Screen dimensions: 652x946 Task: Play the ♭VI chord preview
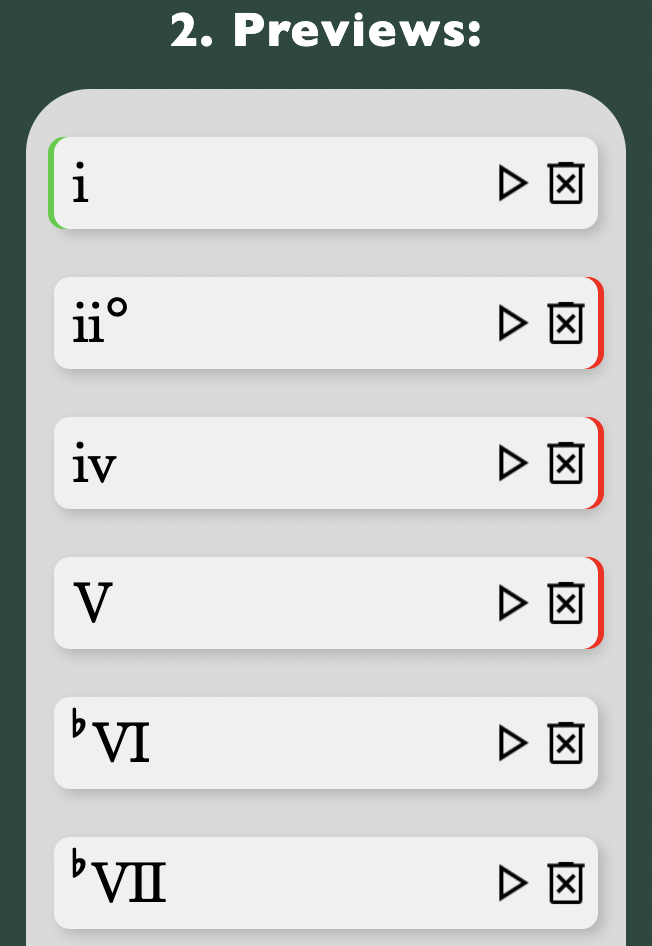point(512,743)
